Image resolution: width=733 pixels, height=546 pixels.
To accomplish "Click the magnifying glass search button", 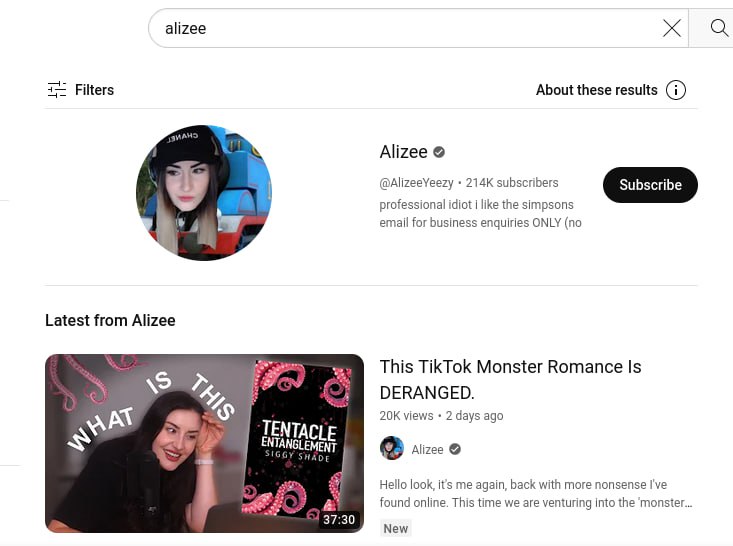I will click(718, 28).
